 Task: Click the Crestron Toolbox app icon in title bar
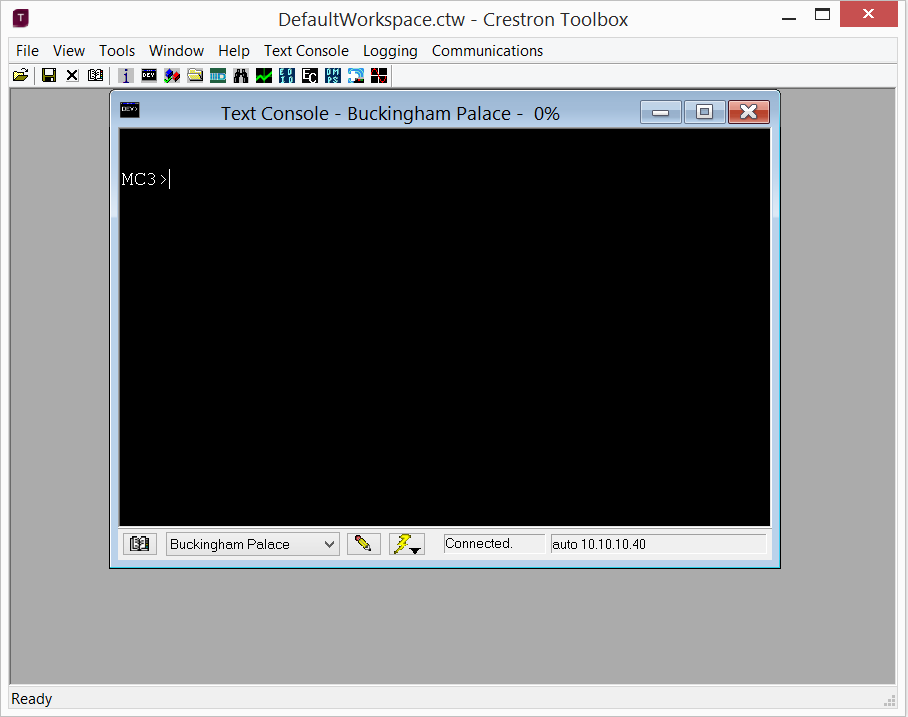21,18
